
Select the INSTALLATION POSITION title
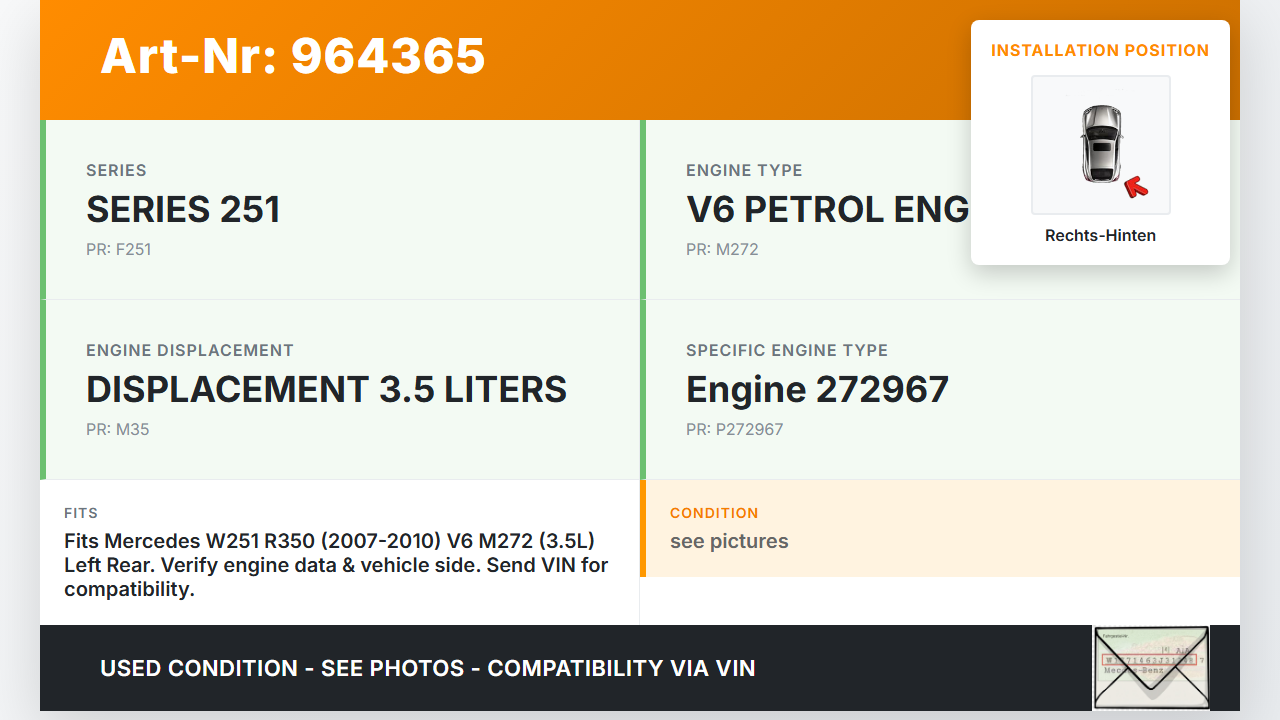tap(1100, 50)
